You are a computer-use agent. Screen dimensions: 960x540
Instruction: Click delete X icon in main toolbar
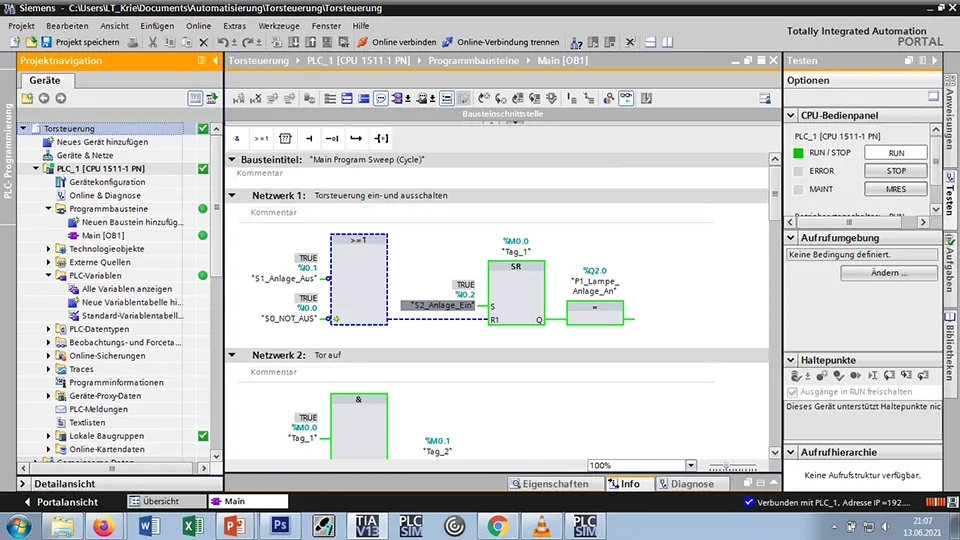[x=204, y=42]
